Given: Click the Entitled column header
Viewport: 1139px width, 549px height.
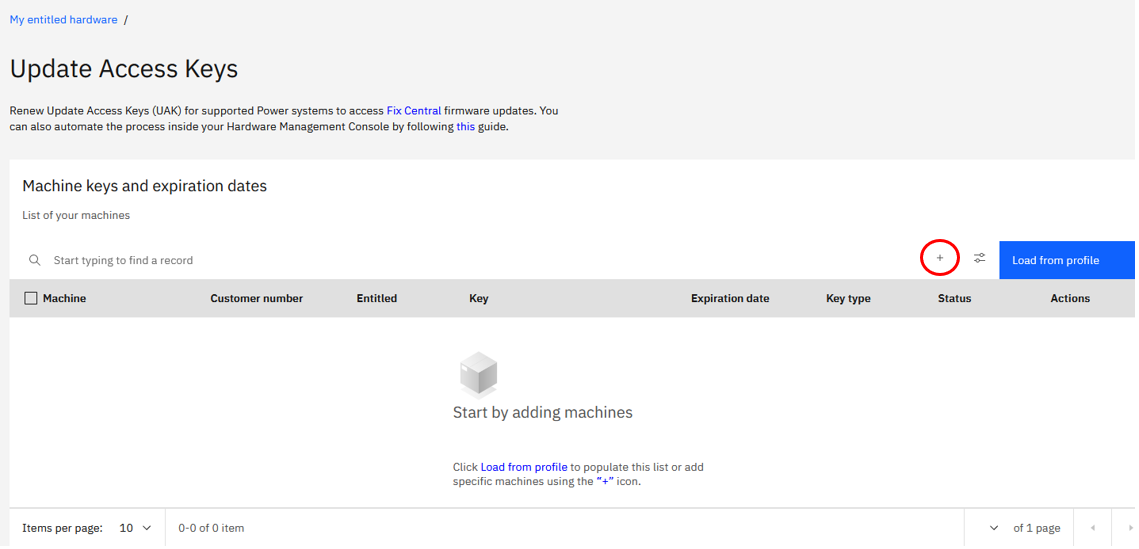Looking at the screenshot, I should [x=376, y=298].
